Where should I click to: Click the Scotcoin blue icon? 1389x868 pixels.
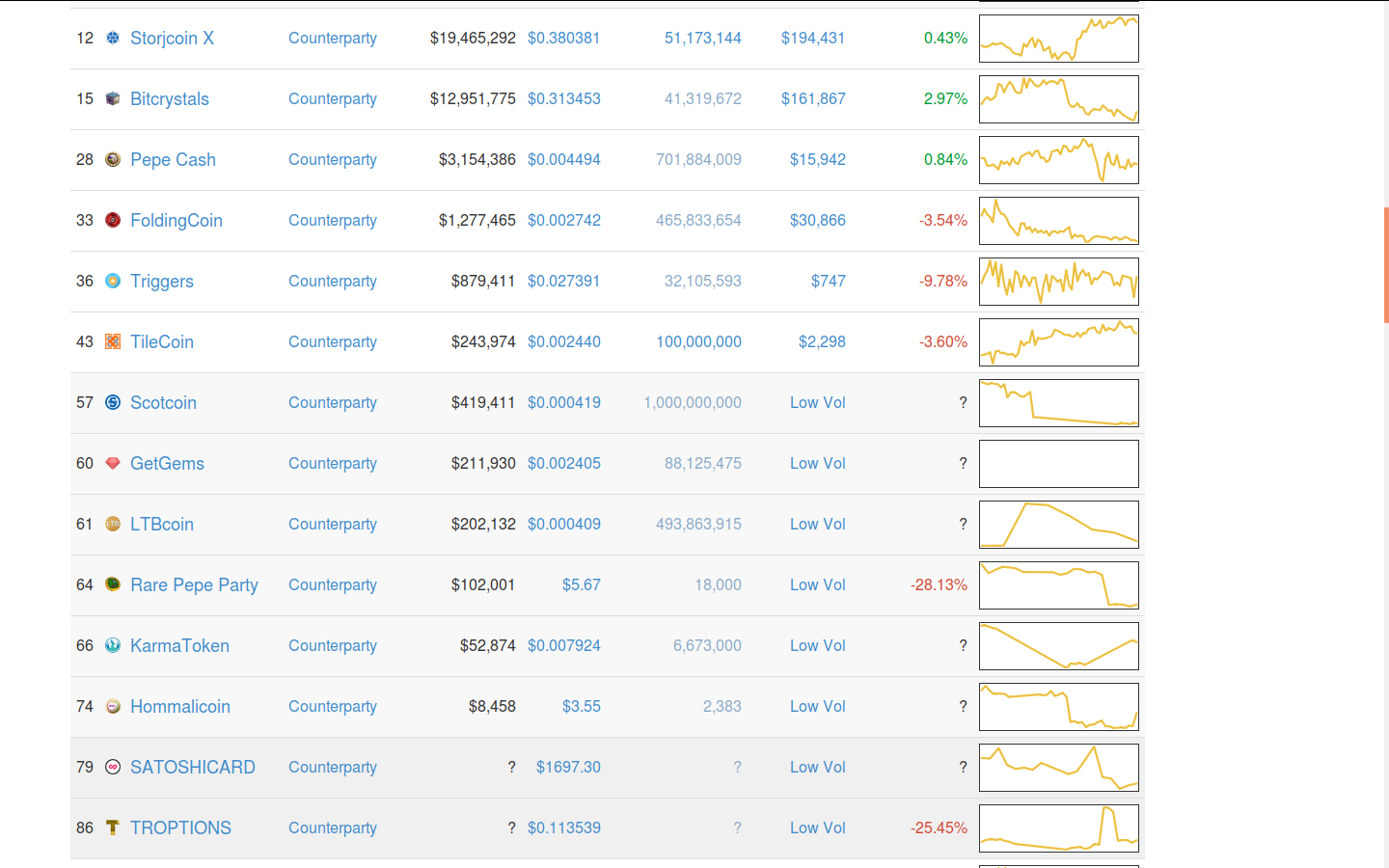click(x=113, y=402)
